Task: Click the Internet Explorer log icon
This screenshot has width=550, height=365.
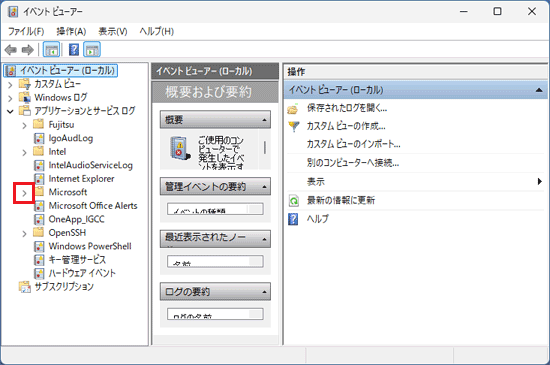Action: [39, 179]
